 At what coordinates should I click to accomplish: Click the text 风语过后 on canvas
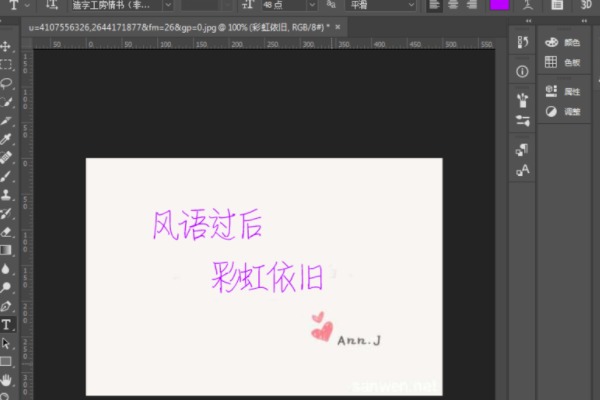tap(207, 225)
